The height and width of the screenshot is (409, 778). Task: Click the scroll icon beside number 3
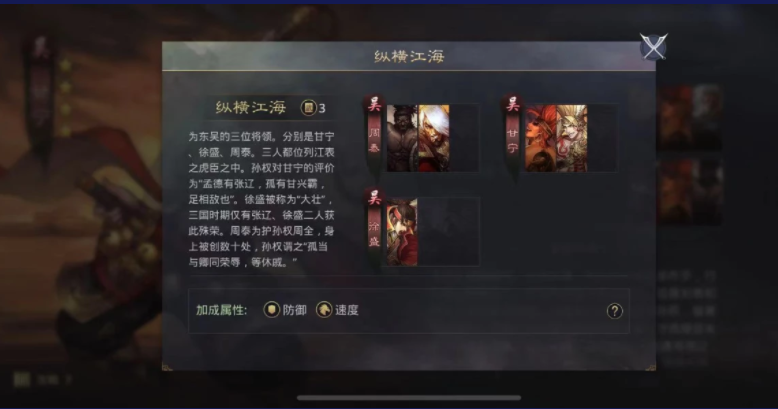[308, 108]
